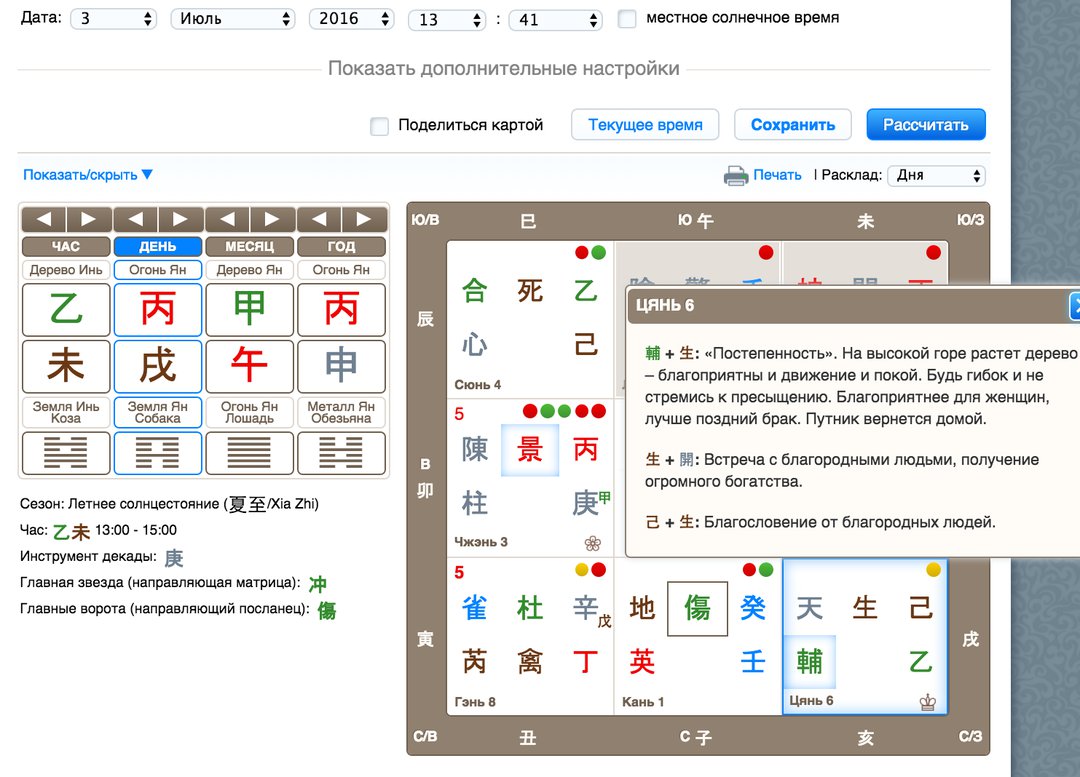
Task: Click the yellow dot in Цянь 6 palace
Action: coord(933,570)
